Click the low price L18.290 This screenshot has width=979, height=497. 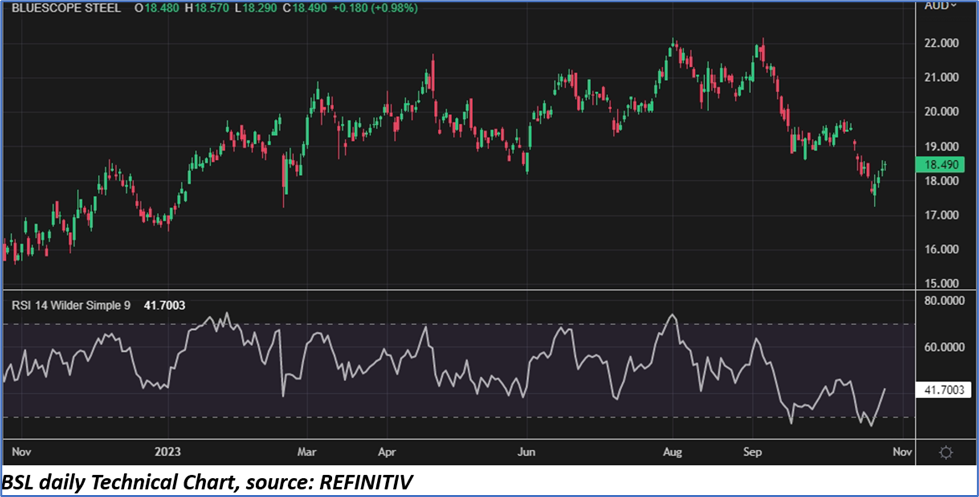[x=258, y=8]
